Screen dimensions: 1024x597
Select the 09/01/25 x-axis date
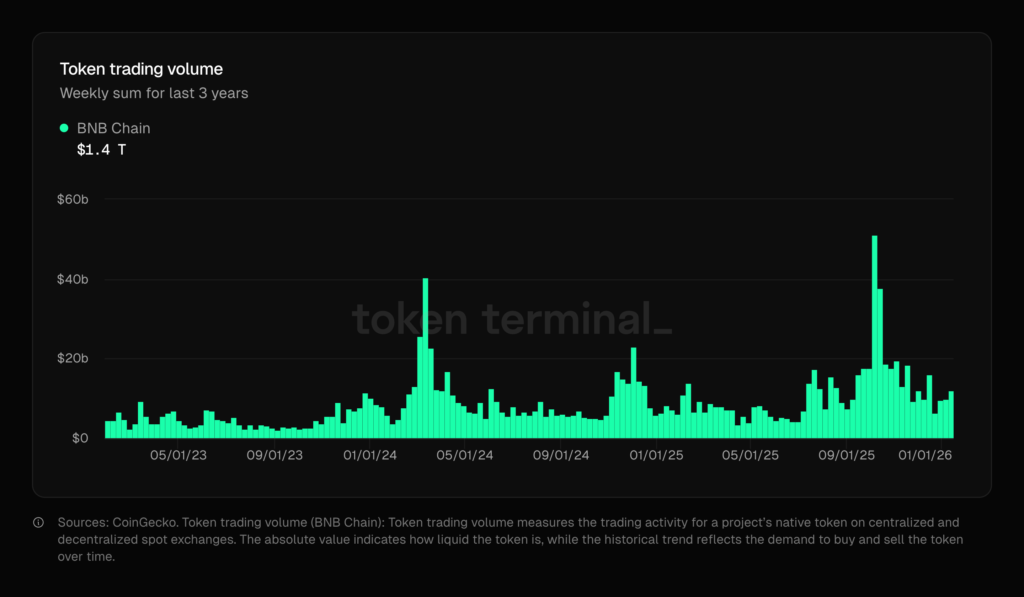(847, 456)
